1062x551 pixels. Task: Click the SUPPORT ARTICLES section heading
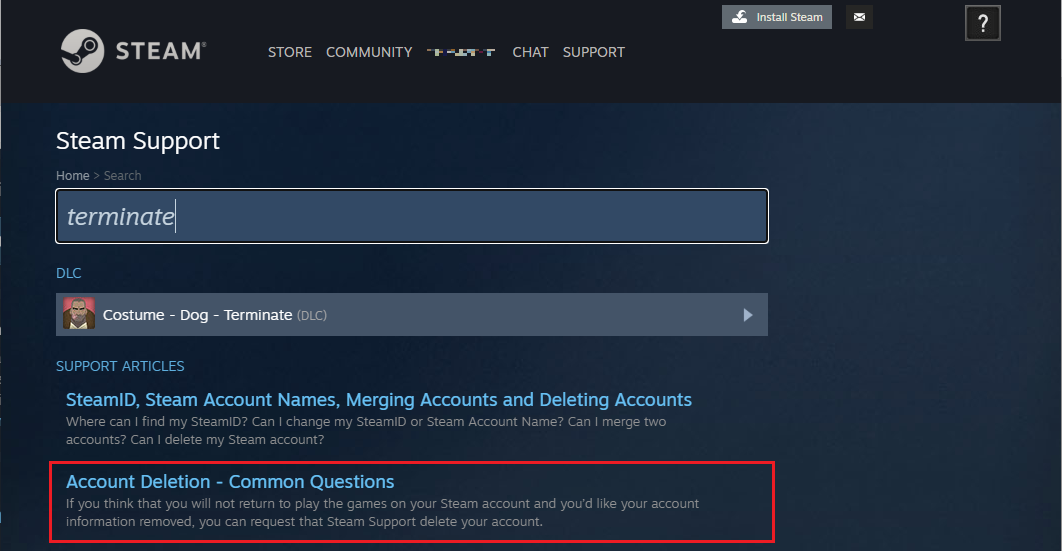point(120,366)
